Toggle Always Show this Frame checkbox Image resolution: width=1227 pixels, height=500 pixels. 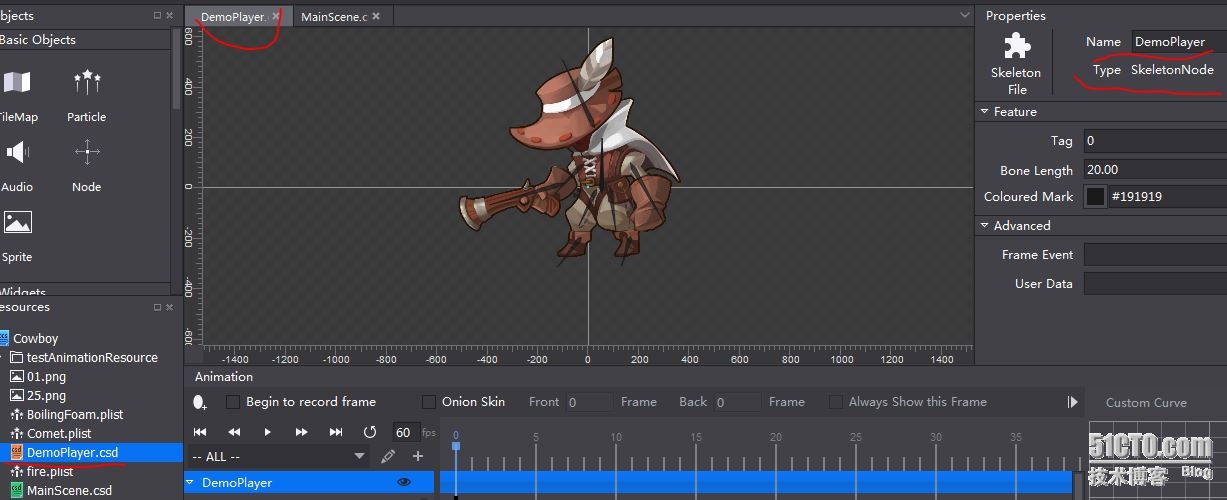pyautogui.click(x=836, y=402)
